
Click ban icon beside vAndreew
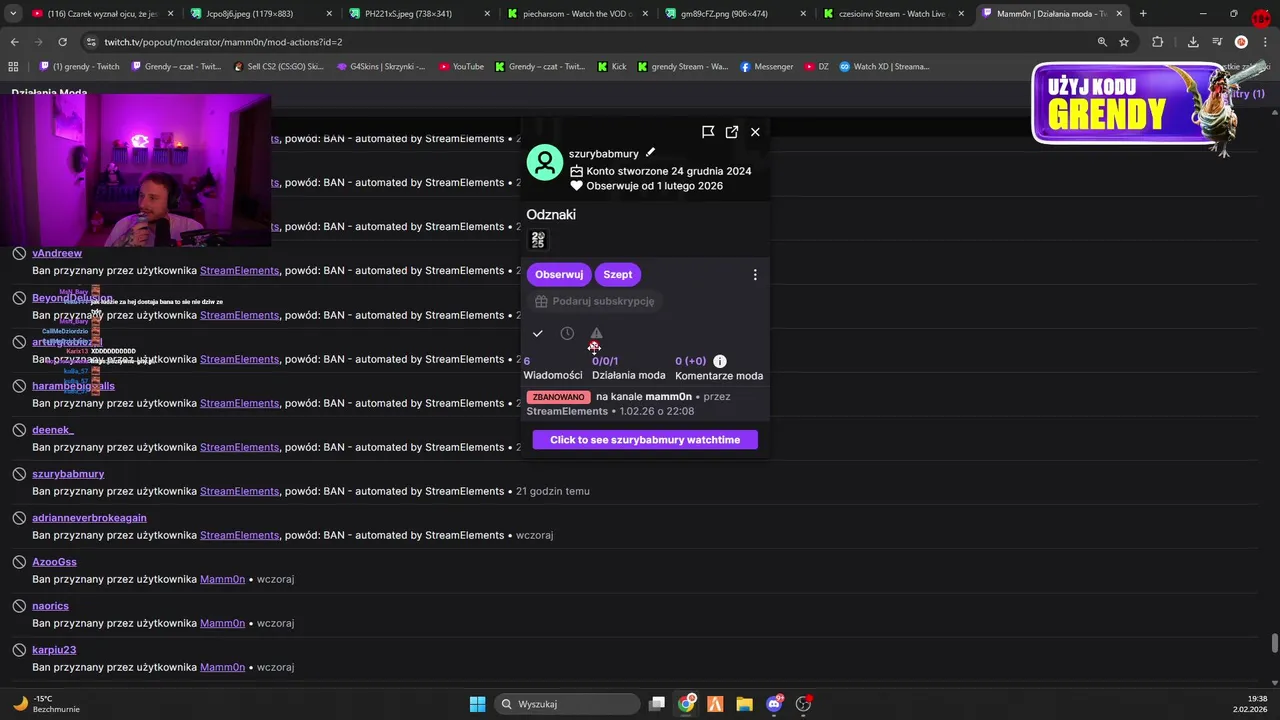[x=19, y=254]
